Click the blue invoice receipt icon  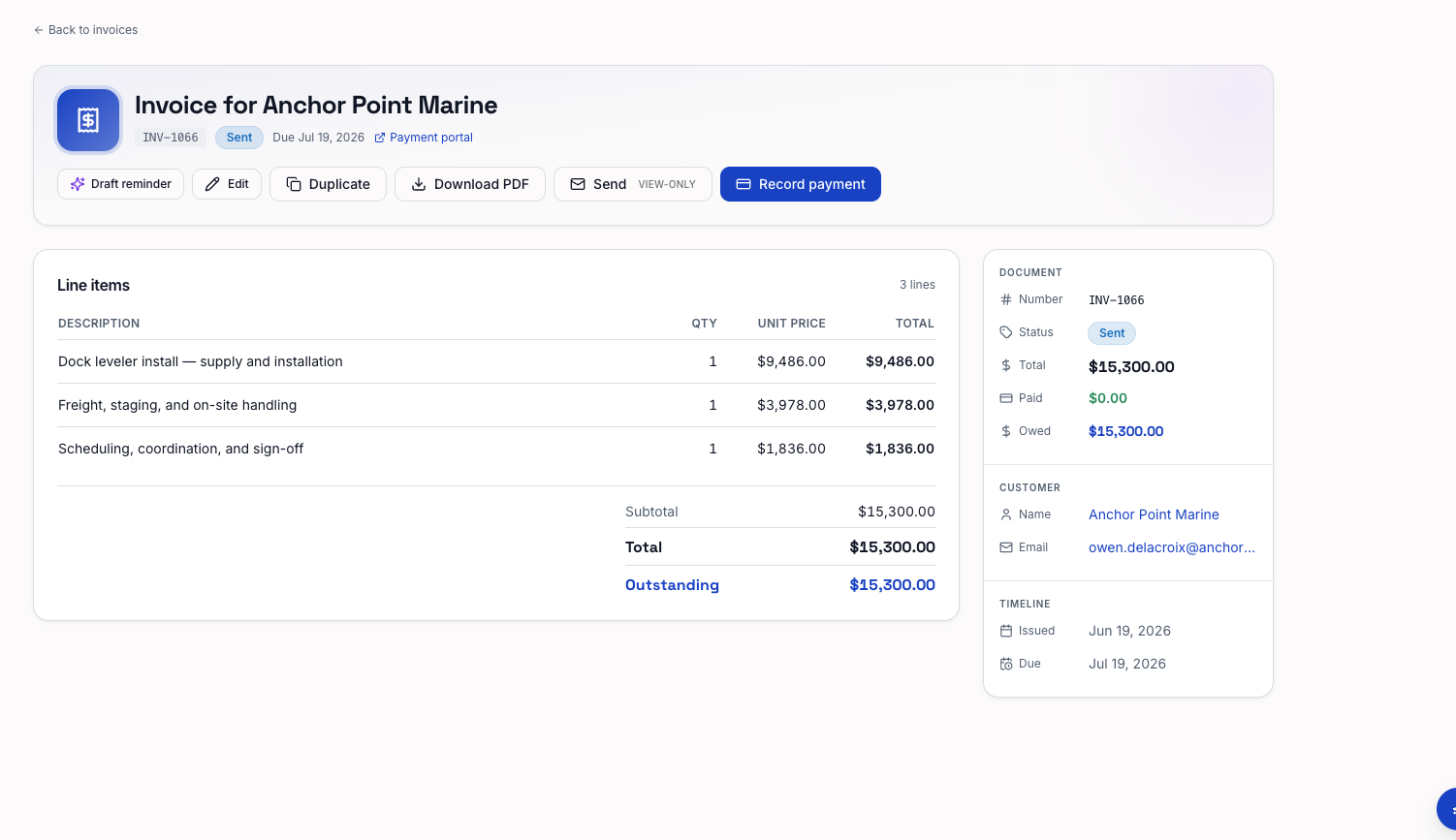[88, 120]
